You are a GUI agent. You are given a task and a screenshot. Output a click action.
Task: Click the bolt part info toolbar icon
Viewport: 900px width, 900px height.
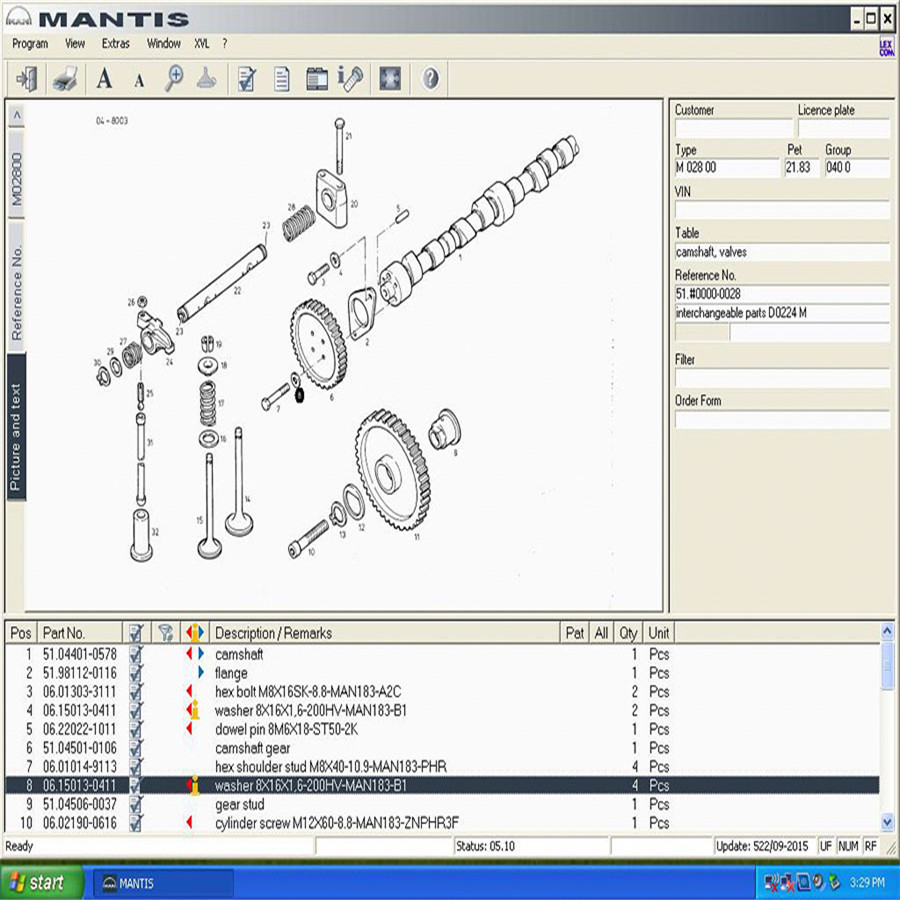(x=350, y=79)
